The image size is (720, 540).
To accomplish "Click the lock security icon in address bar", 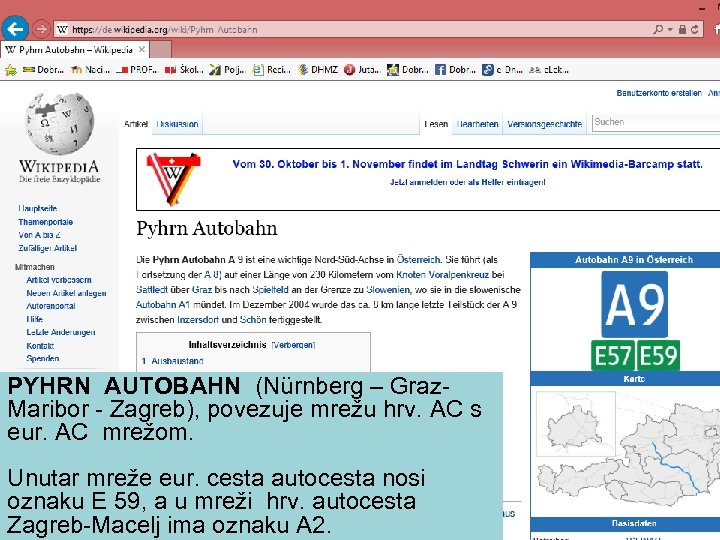I will pos(682,29).
